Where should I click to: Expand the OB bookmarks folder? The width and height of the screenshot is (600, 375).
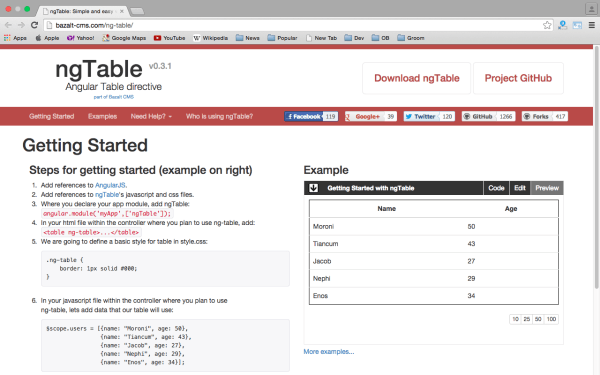click(380, 38)
